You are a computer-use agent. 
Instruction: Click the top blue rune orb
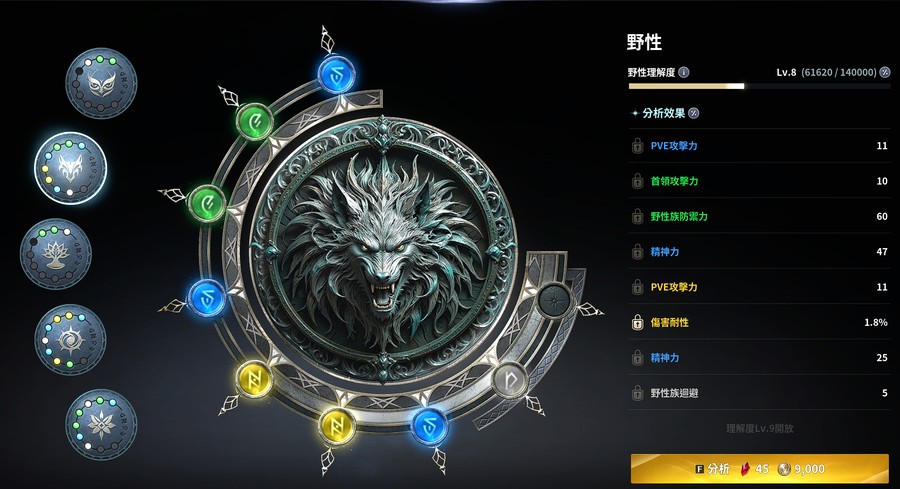click(x=336, y=73)
